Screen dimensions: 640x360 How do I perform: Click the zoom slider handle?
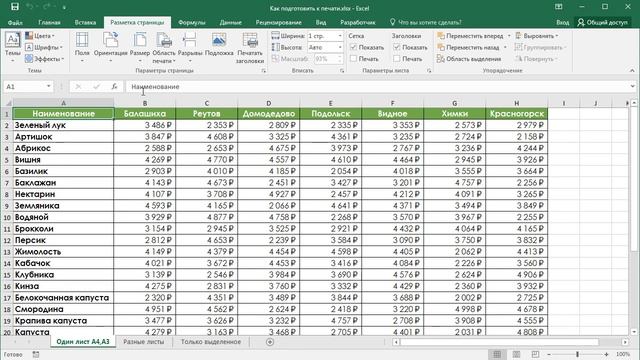[578, 354]
